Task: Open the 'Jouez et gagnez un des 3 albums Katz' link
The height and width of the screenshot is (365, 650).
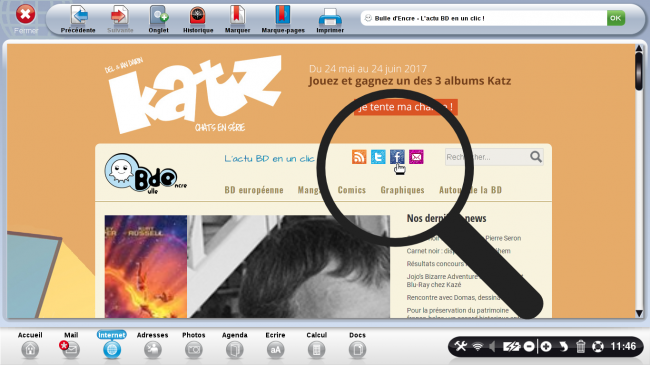Action: (x=410, y=81)
